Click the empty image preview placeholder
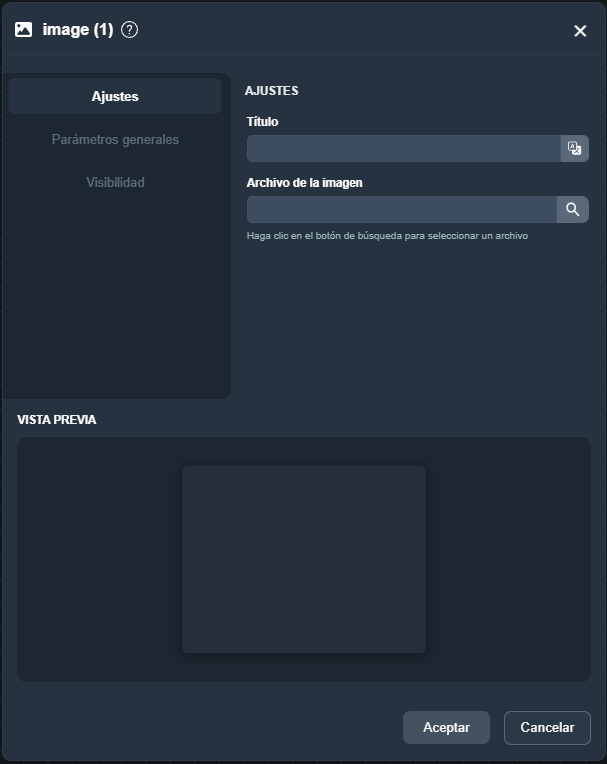Image resolution: width=607 pixels, height=764 pixels. click(x=304, y=559)
